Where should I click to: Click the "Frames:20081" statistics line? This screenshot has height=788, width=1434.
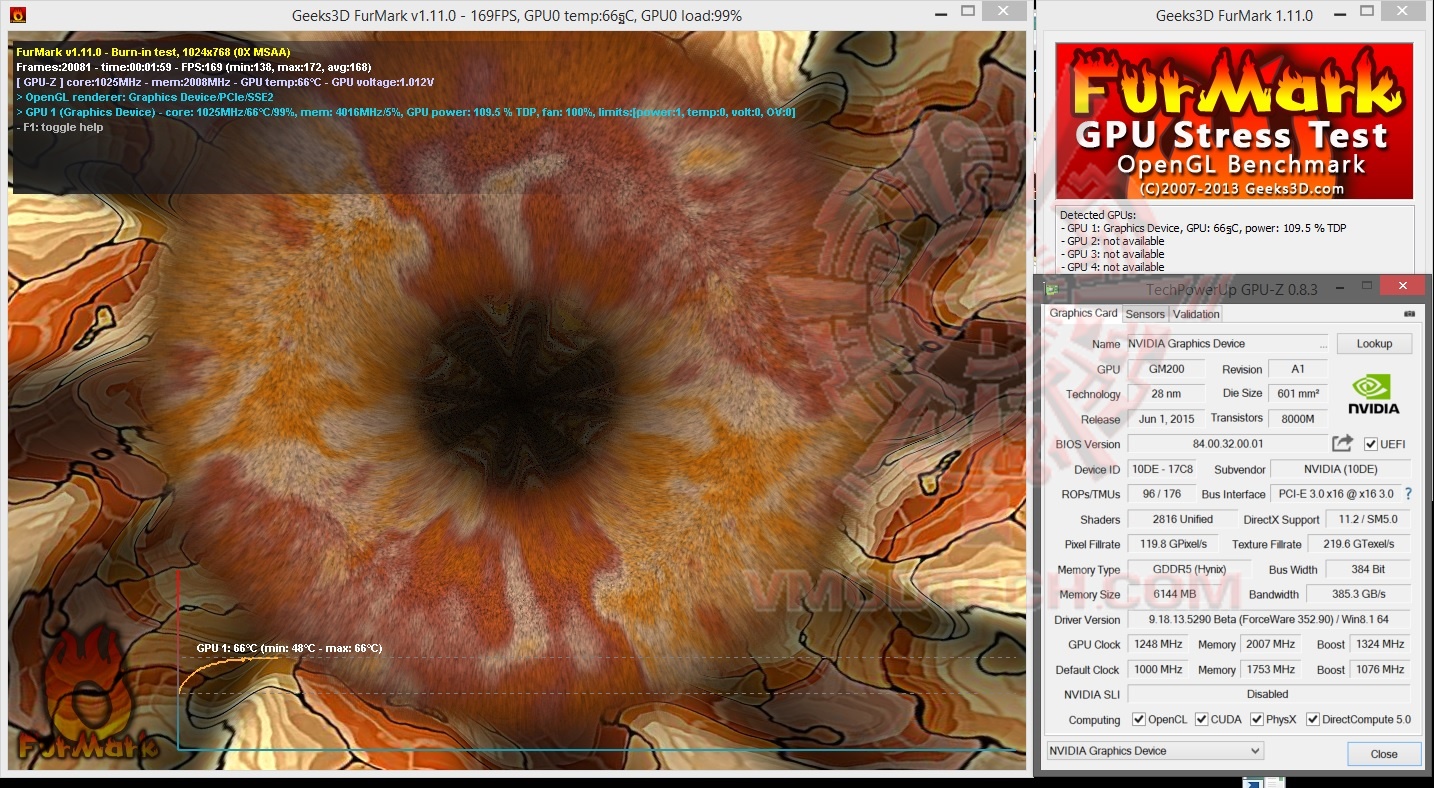click(x=194, y=67)
